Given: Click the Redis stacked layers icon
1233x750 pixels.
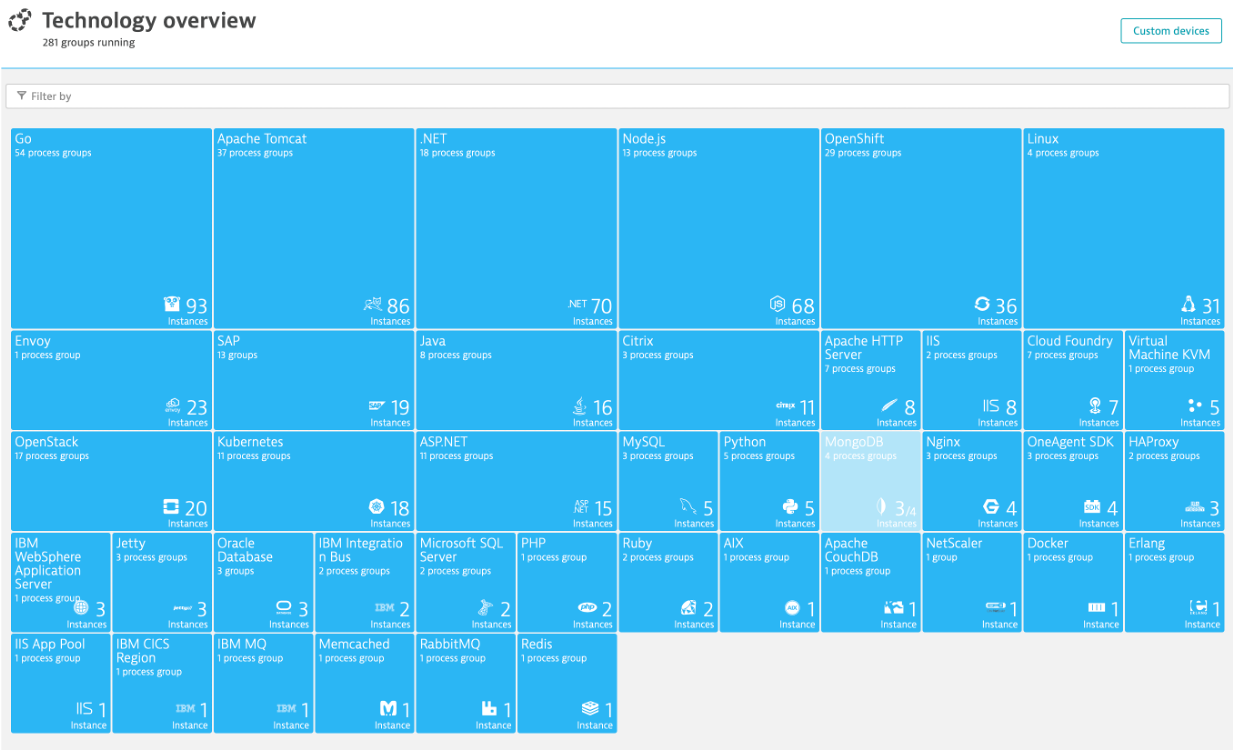Looking at the screenshot, I should point(590,709).
